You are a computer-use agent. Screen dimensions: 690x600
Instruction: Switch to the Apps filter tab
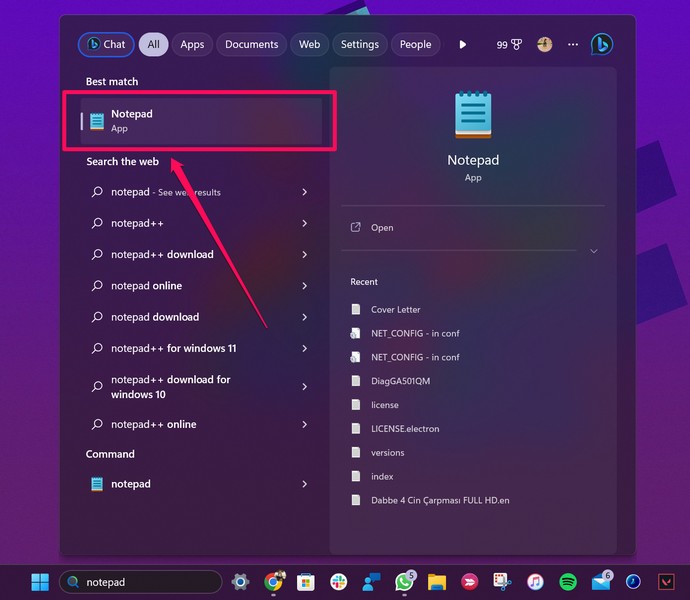[192, 44]
